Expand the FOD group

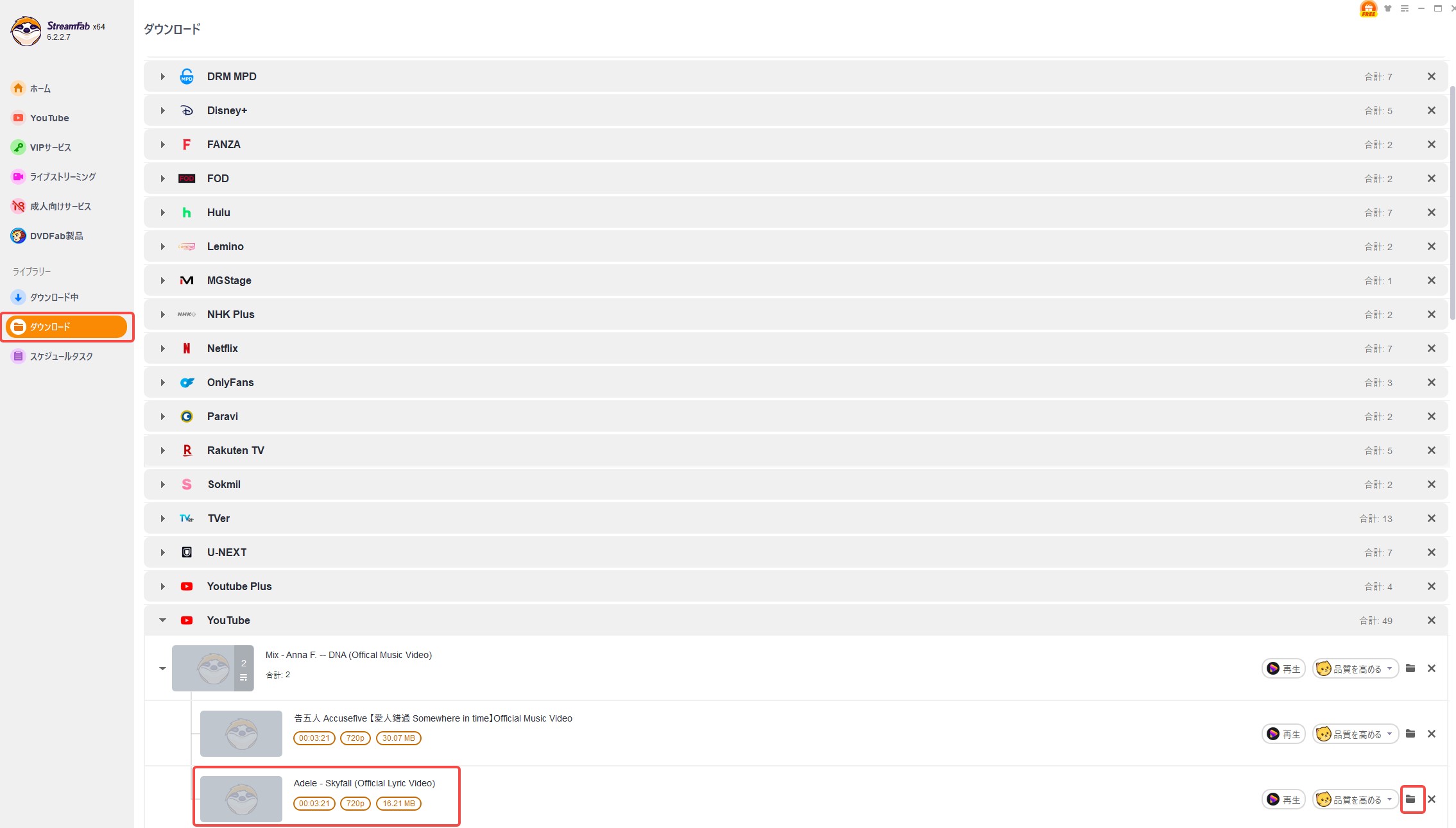click(x=163, y=179)
